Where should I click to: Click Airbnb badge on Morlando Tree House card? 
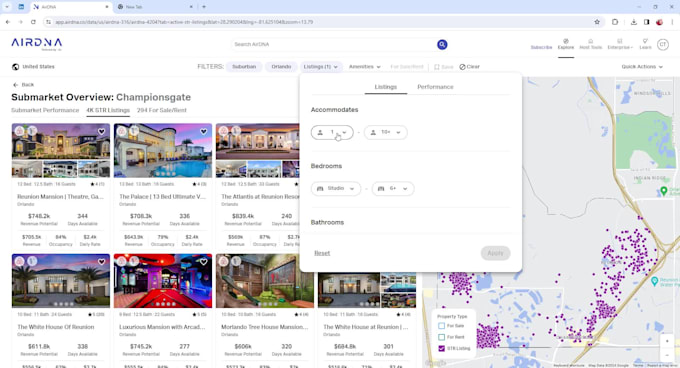pos(223,261)
